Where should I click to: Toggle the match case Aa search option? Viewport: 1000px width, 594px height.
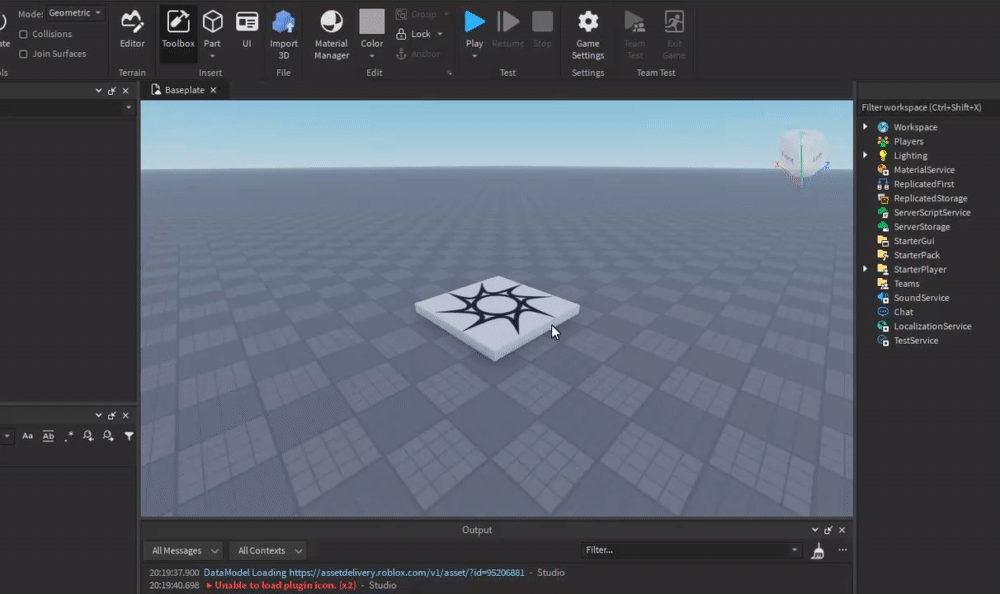pos(27,436)
